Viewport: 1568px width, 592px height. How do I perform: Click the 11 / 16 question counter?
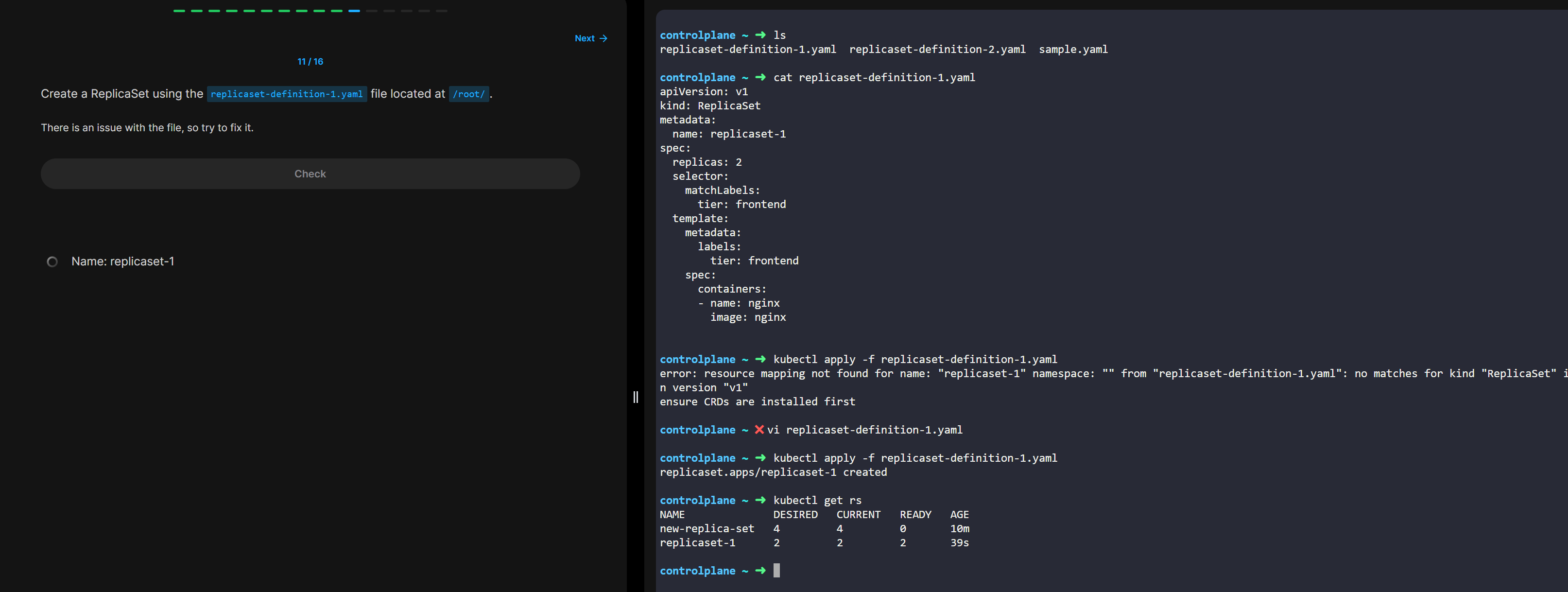click(310, 62)
